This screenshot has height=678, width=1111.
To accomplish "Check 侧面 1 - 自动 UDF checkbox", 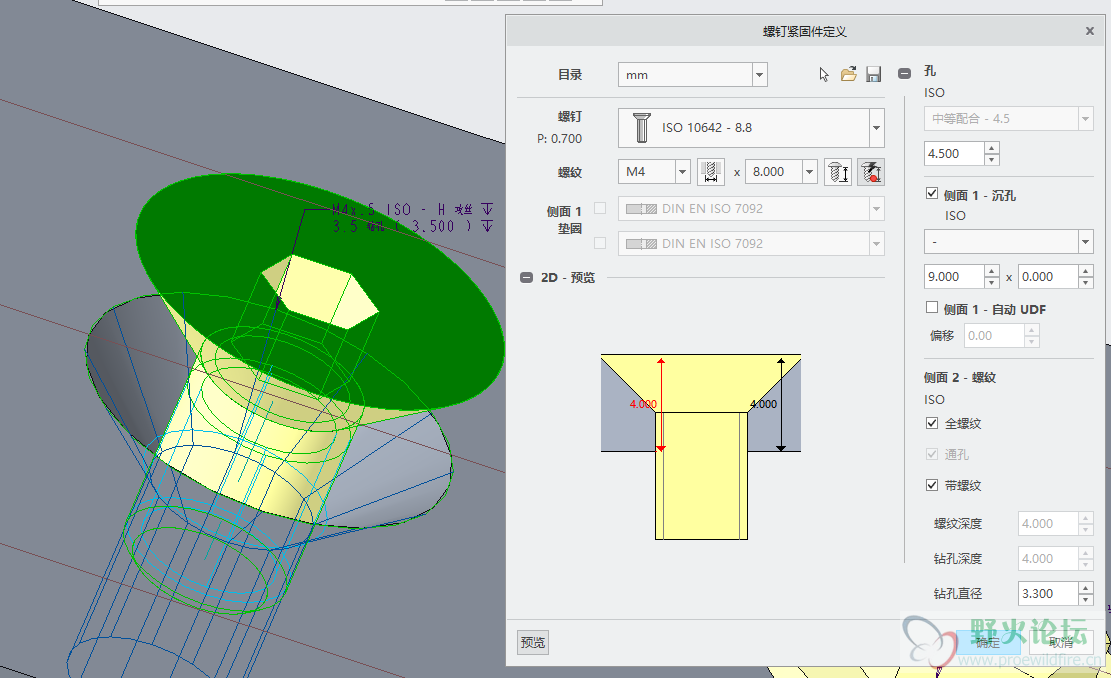I will coord(932,307).
